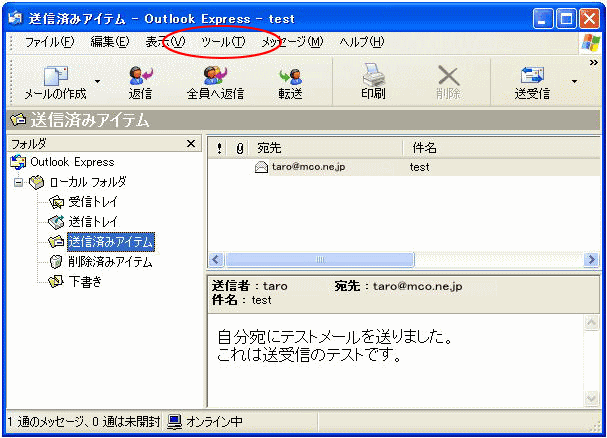Click the envelope icon of the taro@mco.ne.jp message

pyautogui.click(x=261, y=167)
